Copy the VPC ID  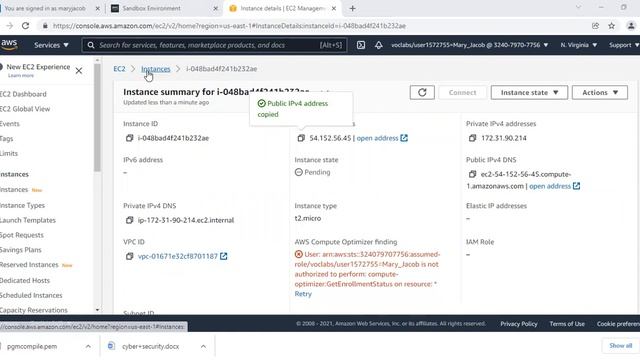(129, 256)
